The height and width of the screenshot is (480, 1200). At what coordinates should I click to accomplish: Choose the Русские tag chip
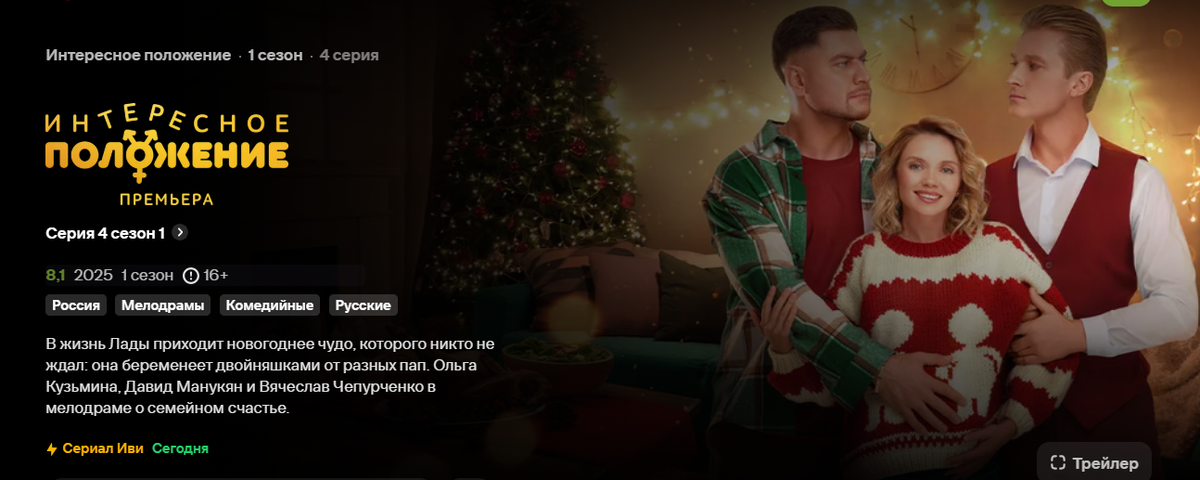coord(364,305)
